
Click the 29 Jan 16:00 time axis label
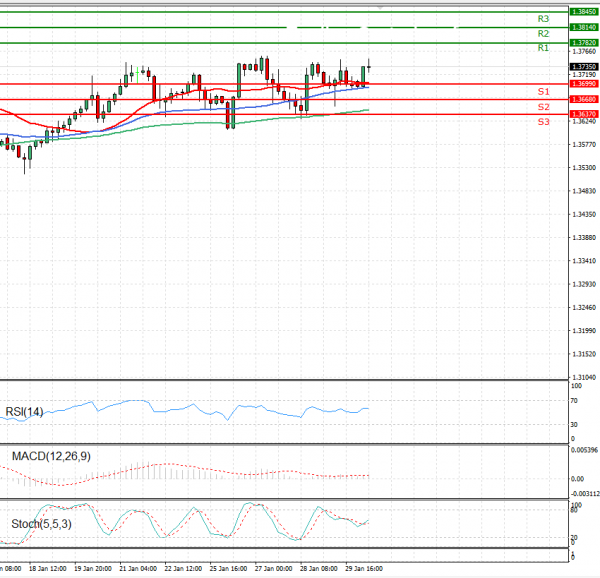364,568
